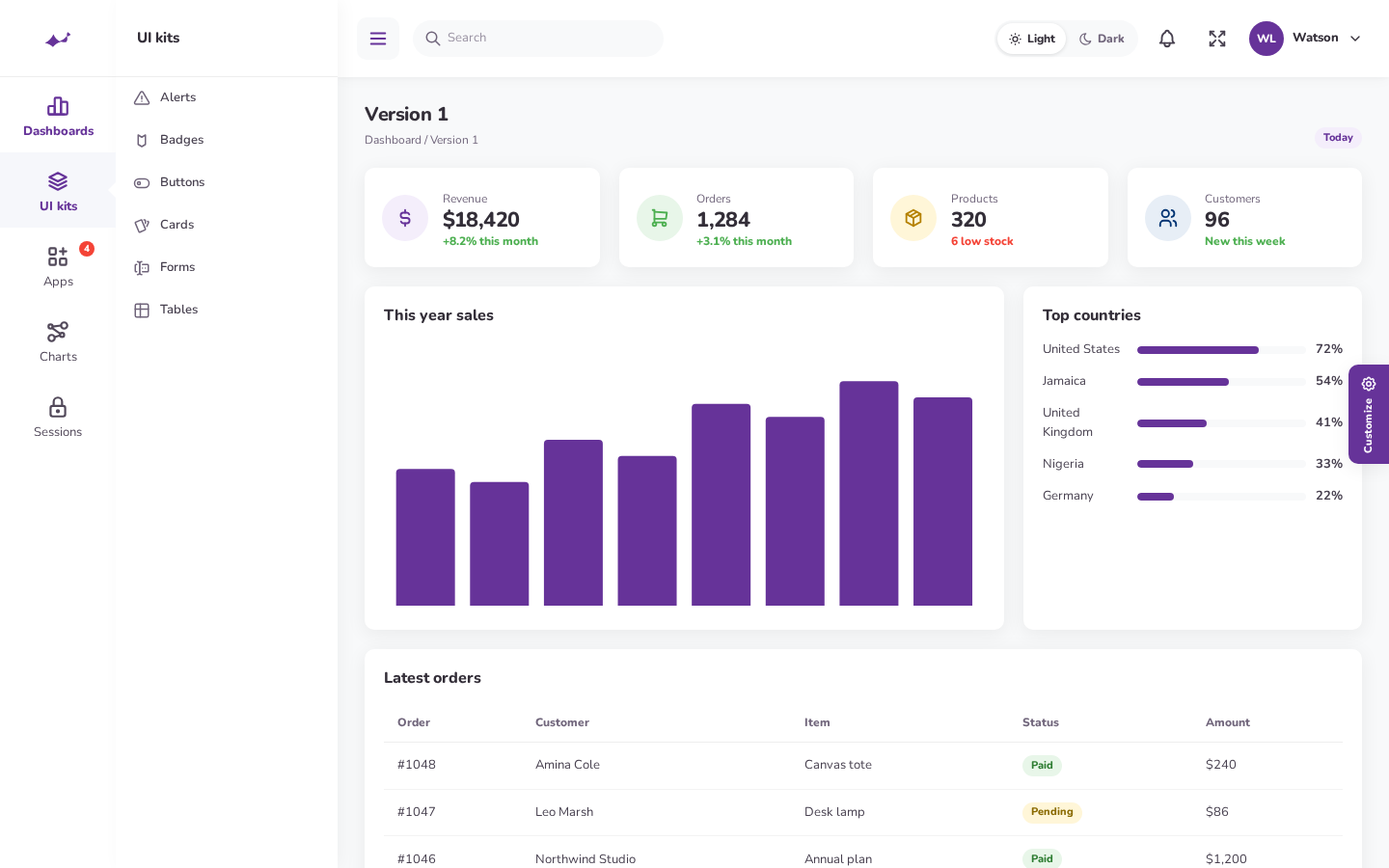Focus the Search input field

click(538, 39)
